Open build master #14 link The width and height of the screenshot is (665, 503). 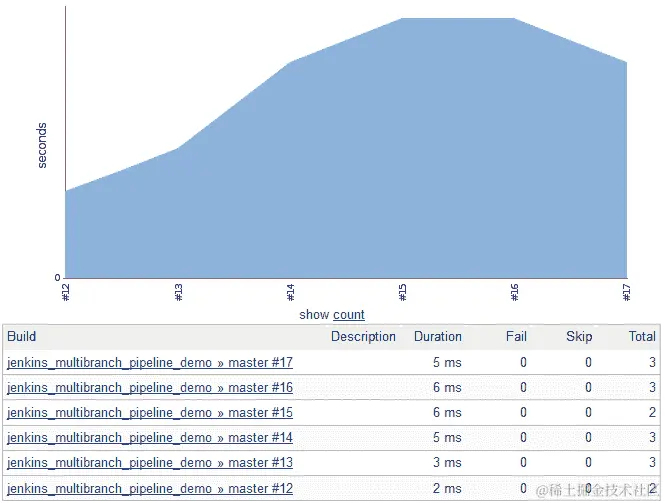150,438
